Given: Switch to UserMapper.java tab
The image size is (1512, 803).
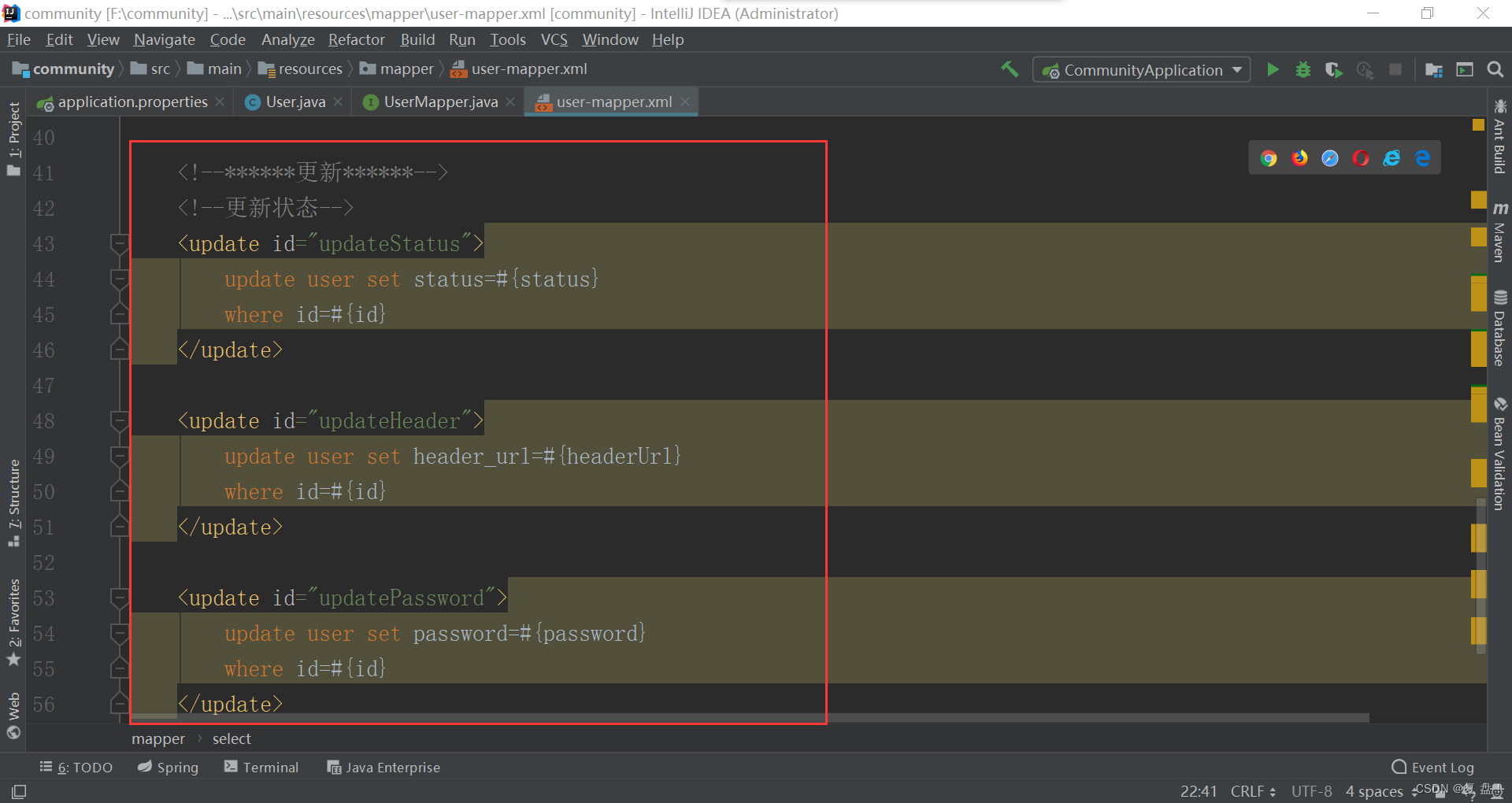Looking at the screenshot, I should (440, 102).
